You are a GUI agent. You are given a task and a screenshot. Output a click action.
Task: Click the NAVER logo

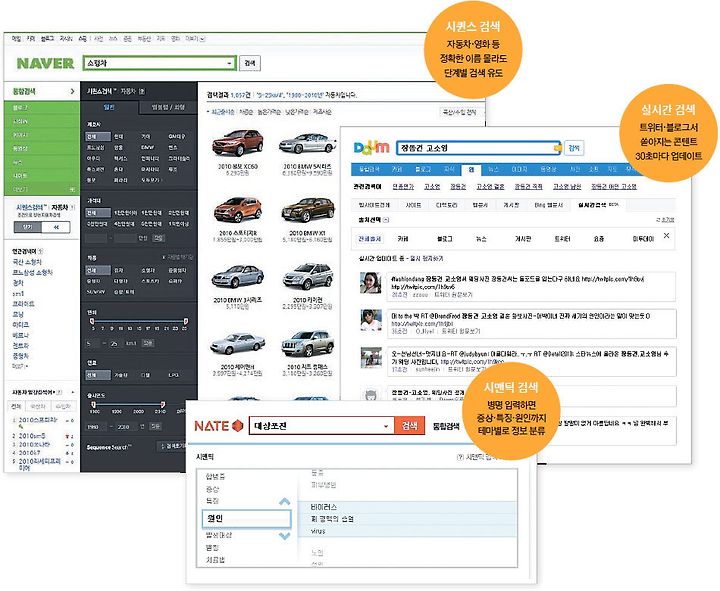(45, 63)
